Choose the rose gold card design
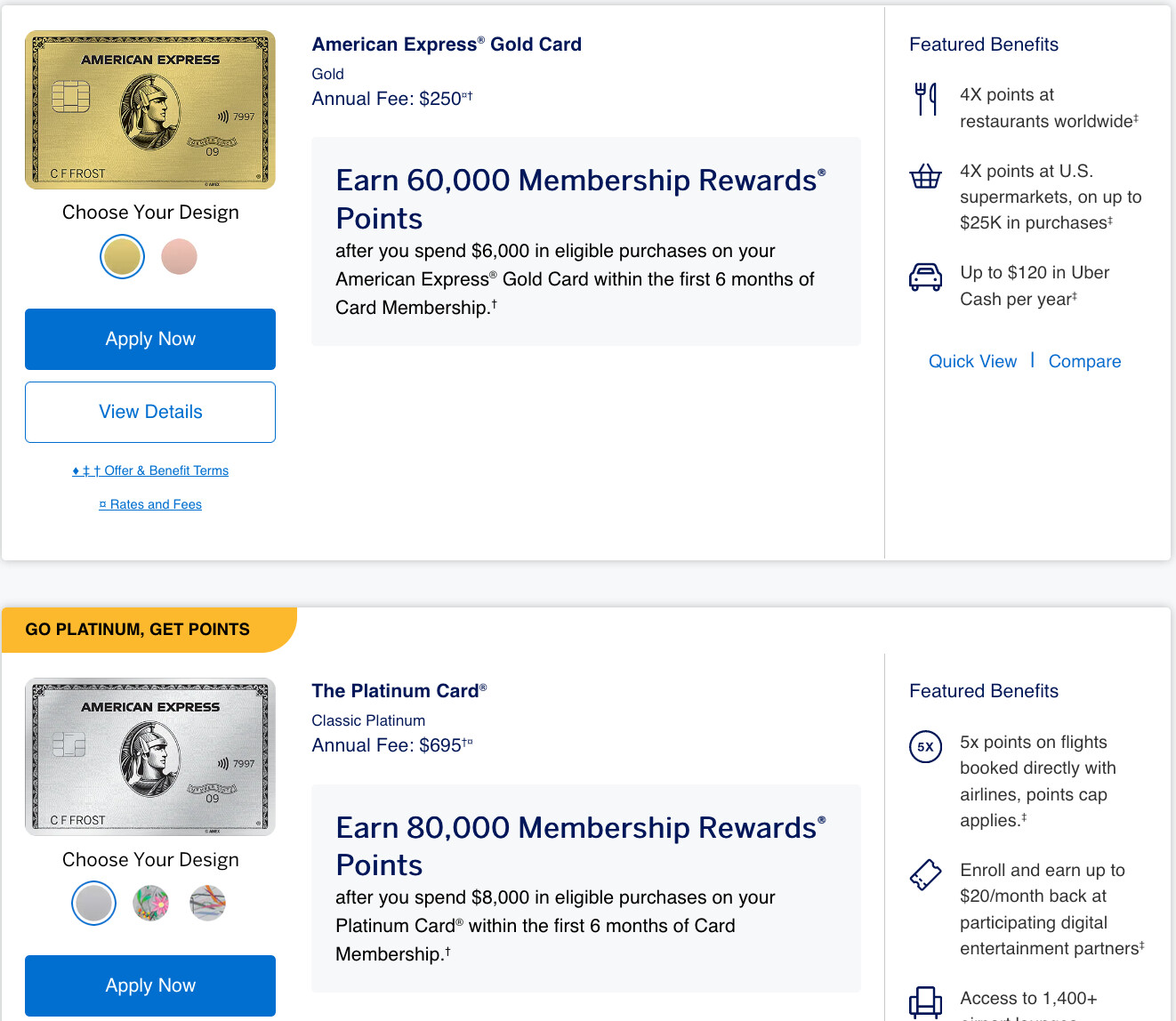This screenshot has width=1176, height=1021. pyautogui.click(x=179, y=257)
